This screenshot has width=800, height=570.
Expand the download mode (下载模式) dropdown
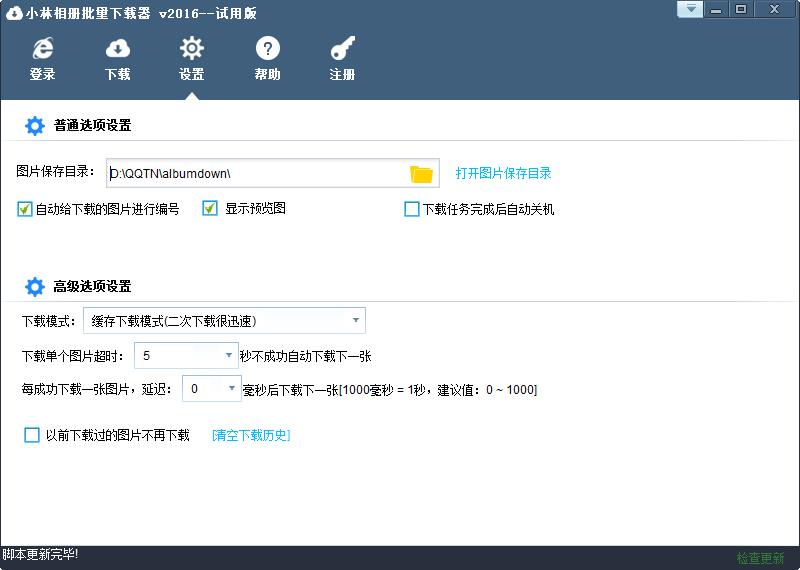tap(356, 321)
